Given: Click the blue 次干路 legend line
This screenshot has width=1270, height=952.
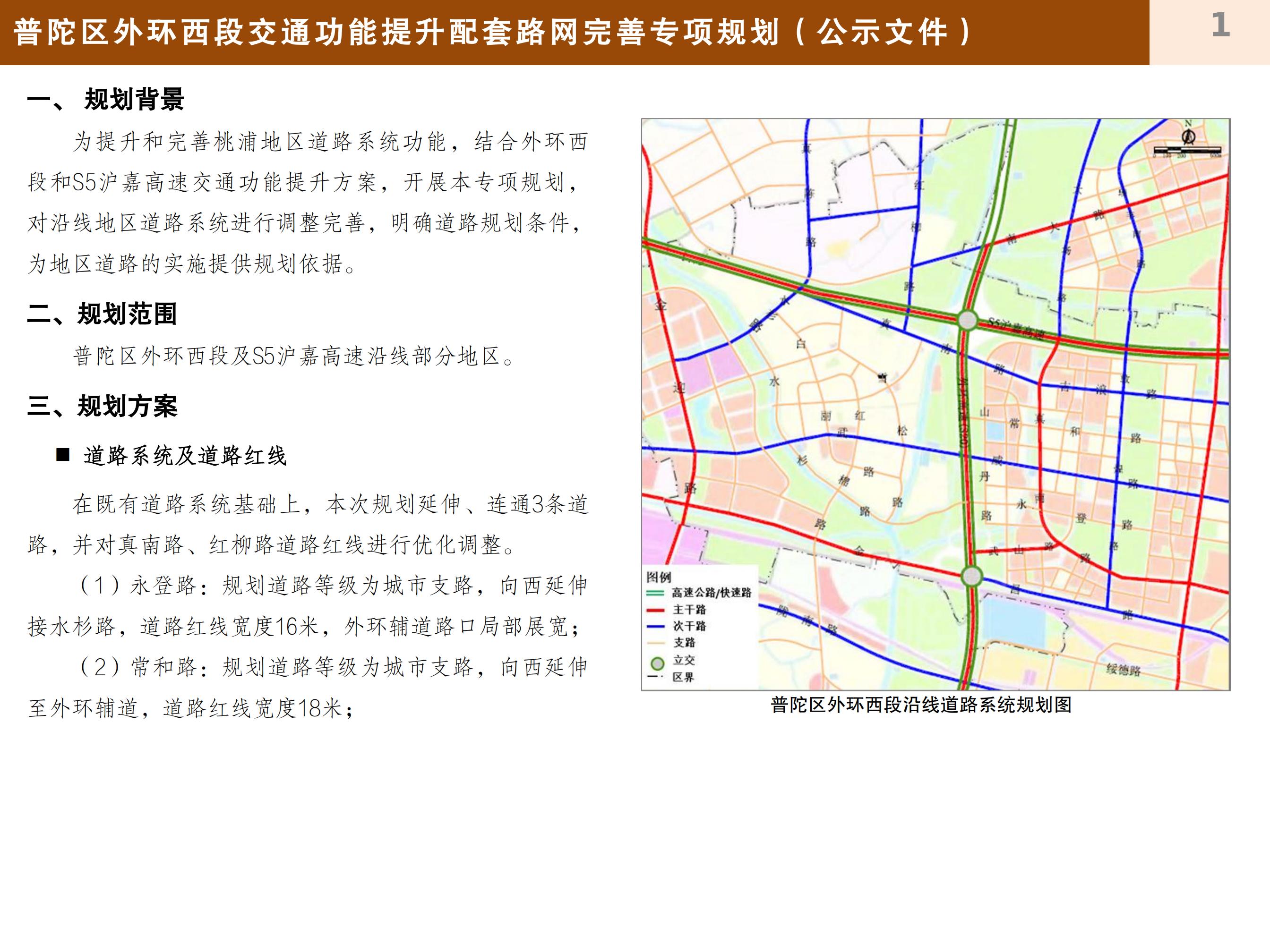Looking at the screenshot, I should pos(656,626).
